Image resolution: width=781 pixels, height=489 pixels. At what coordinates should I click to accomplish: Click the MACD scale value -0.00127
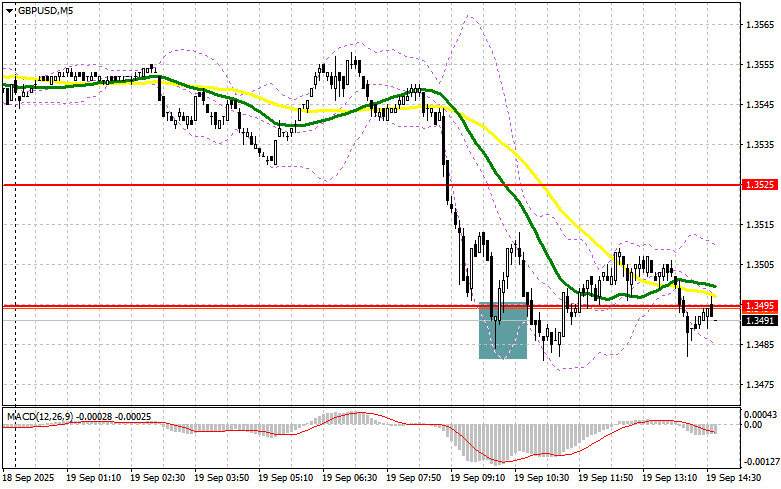pos(760,462)
